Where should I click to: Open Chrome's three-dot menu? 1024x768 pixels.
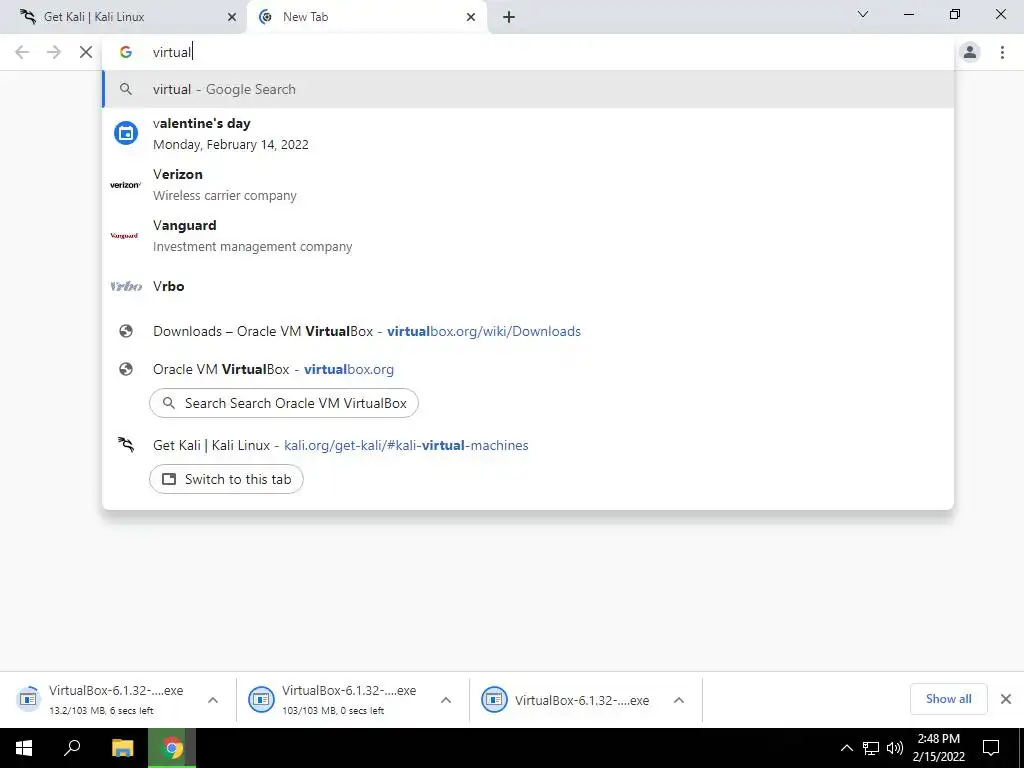[x=1002, y=52]
